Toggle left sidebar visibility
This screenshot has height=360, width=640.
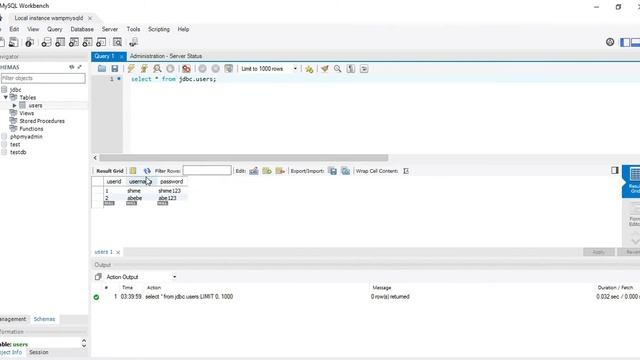[625, 42]
